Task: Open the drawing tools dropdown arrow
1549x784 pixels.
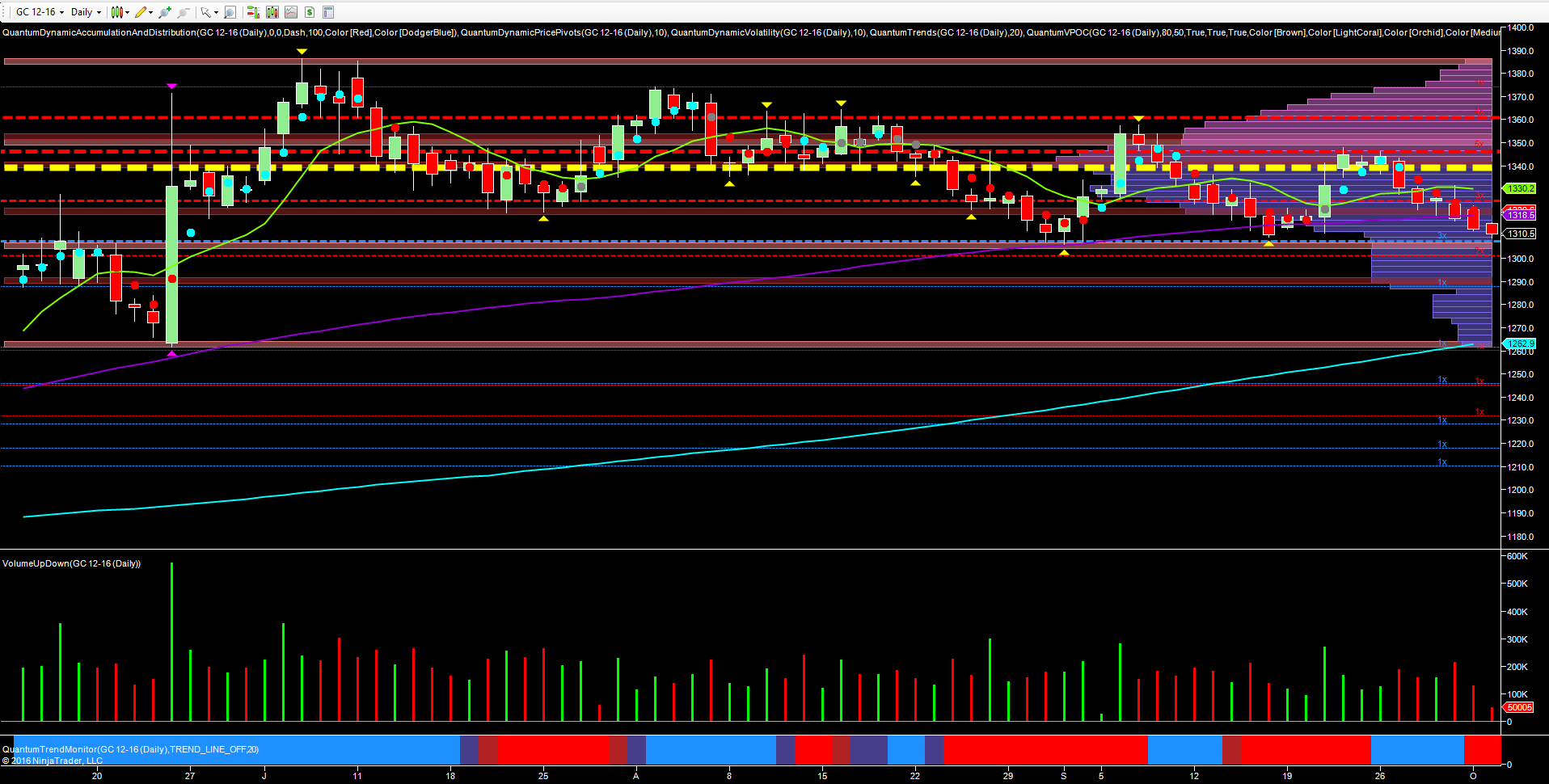Action: [x=150, y=12]
